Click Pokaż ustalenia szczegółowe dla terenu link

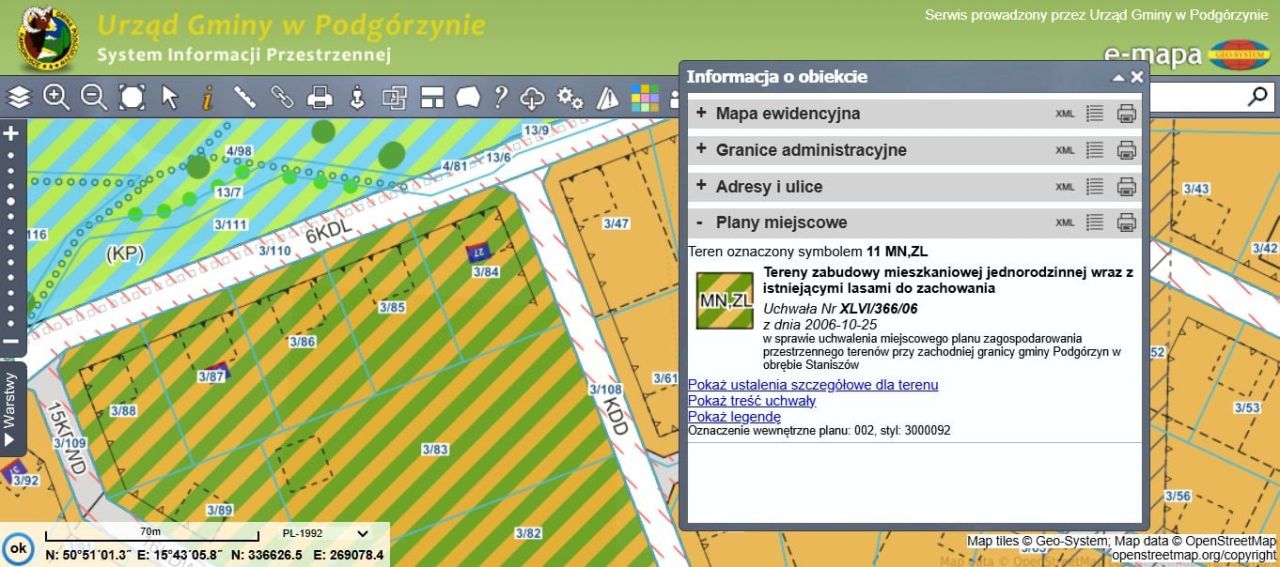(813, 385)
